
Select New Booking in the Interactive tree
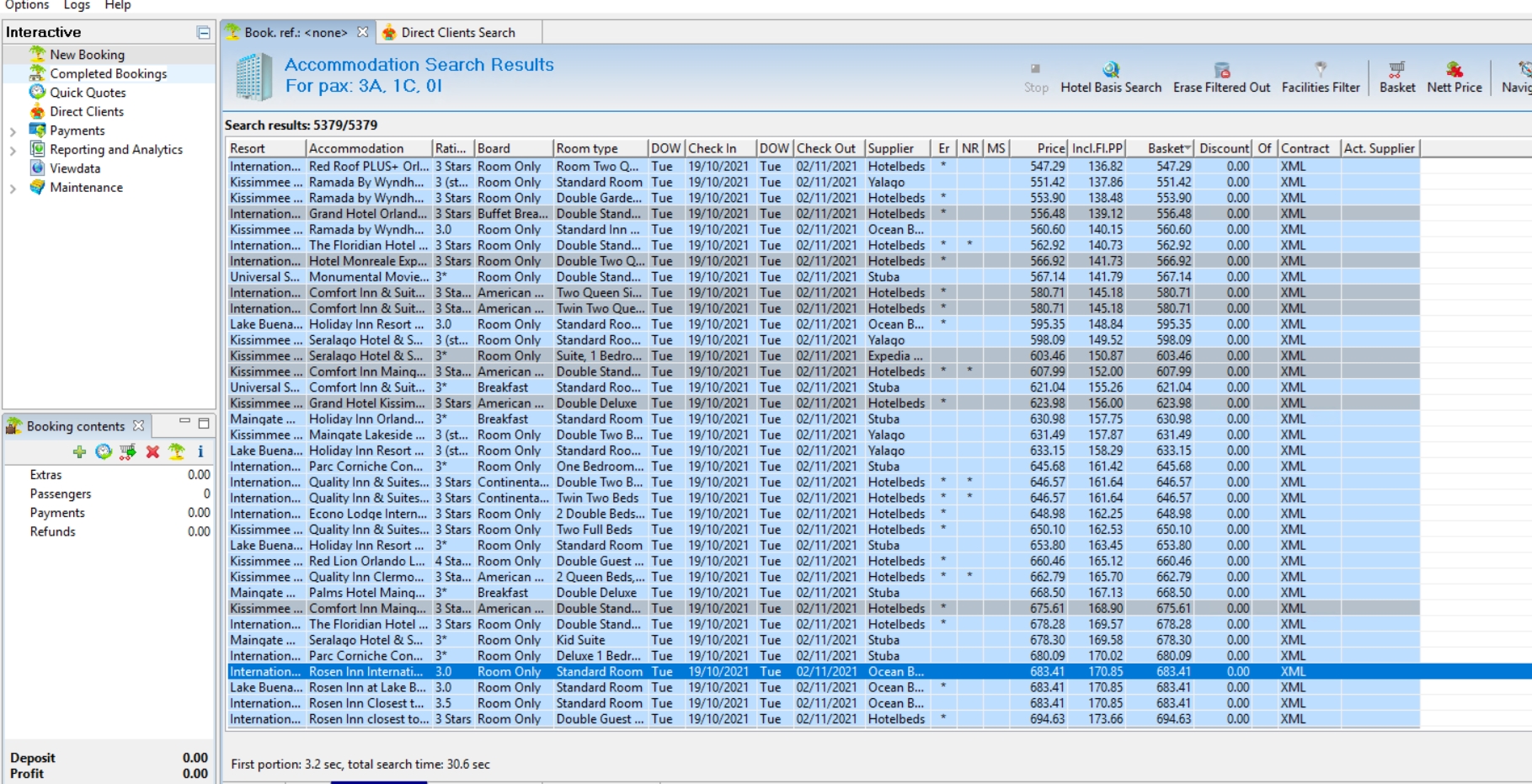pos(87,54)
